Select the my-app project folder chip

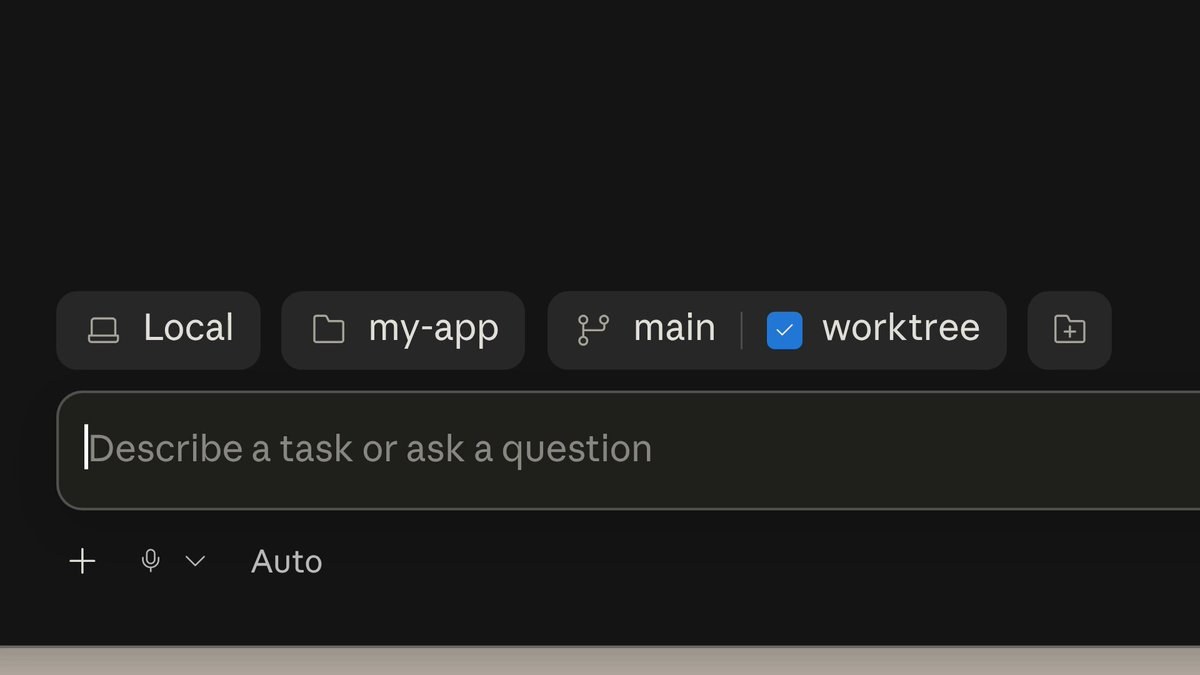(403, 330)
